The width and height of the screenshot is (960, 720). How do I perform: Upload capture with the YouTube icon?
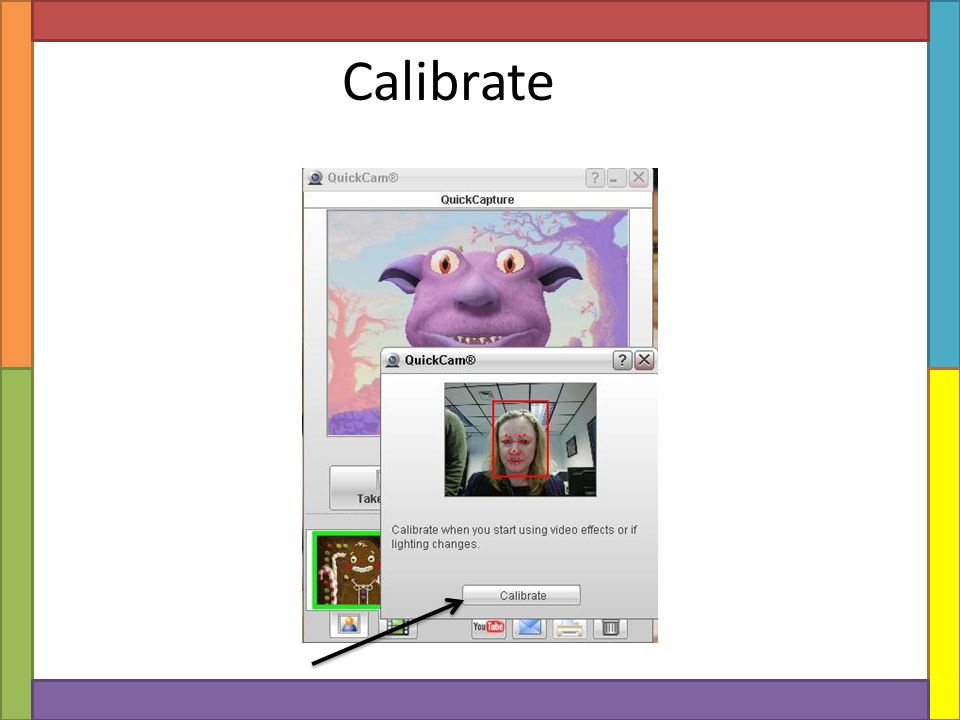tap(488, 628)
